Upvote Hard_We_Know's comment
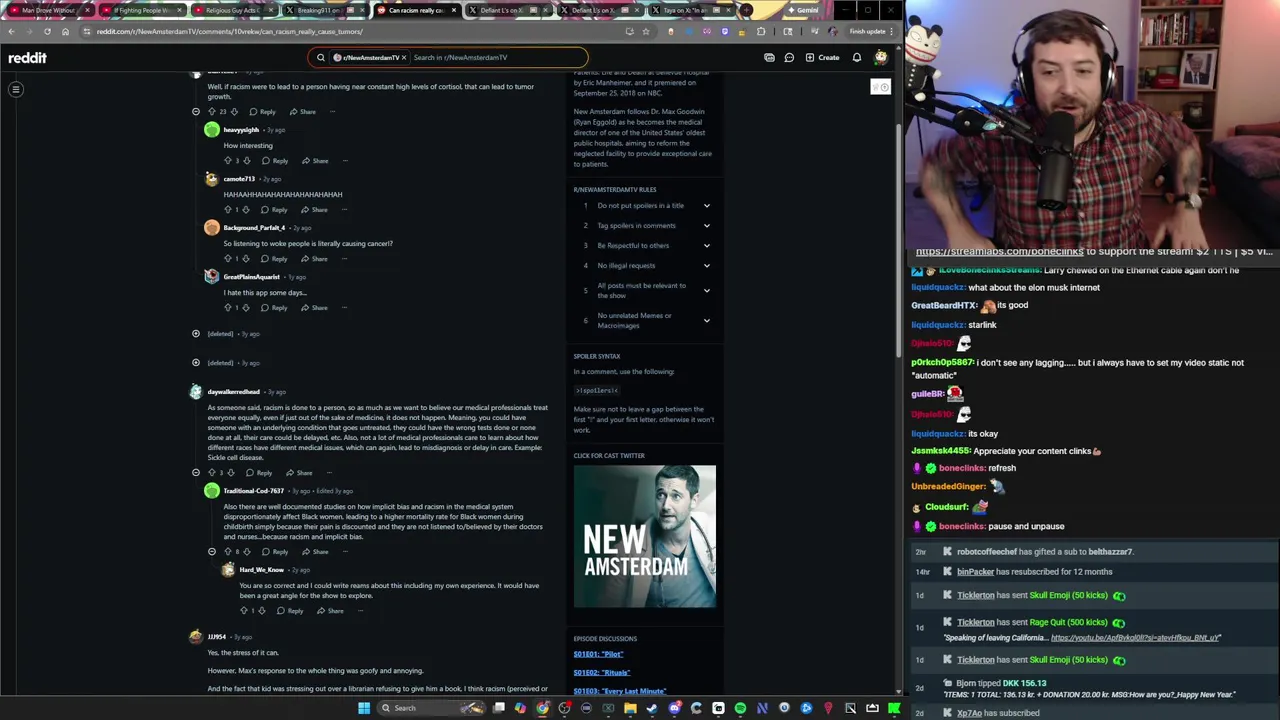1280x720 pixels. (243, 611)
